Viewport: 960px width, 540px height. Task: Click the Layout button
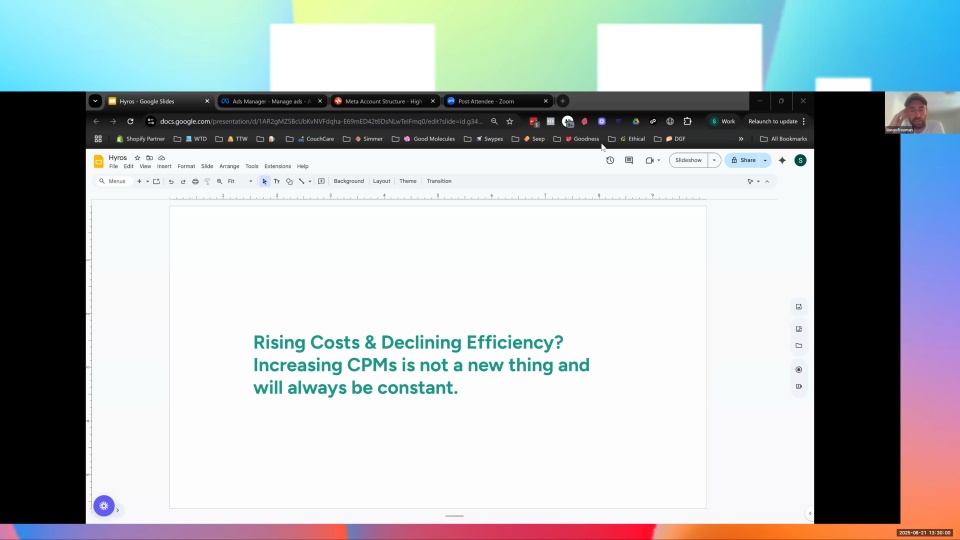381,181
